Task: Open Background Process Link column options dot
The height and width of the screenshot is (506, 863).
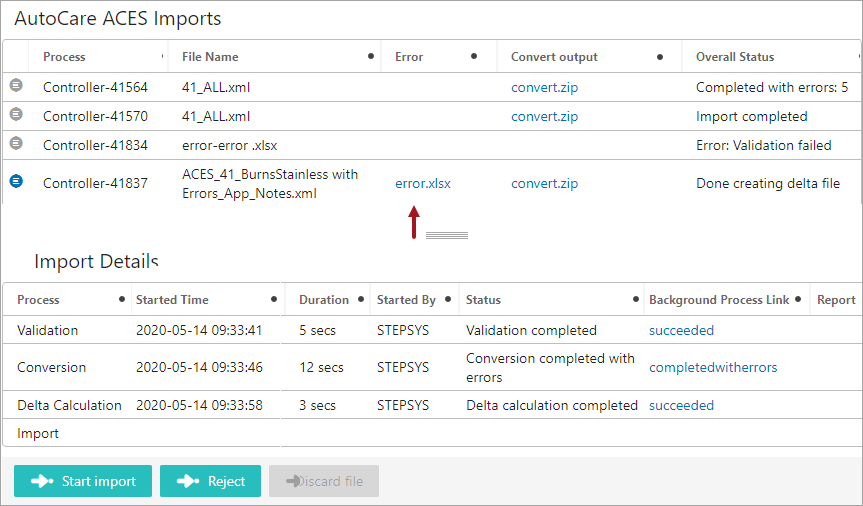Action: click(x=798, y=299)
